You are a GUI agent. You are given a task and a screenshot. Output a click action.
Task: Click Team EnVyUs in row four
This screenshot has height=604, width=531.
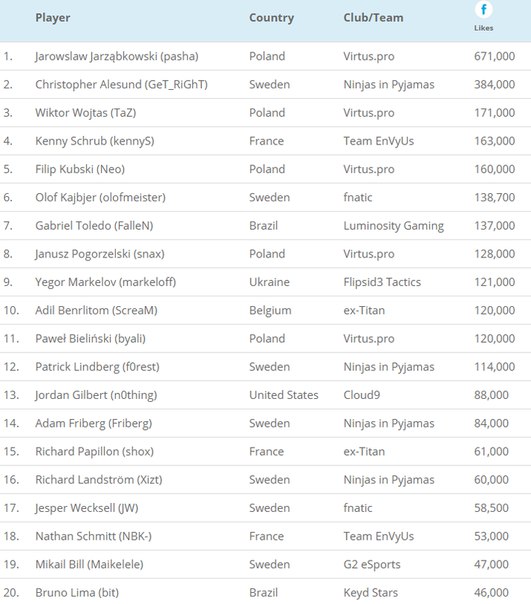379,141
